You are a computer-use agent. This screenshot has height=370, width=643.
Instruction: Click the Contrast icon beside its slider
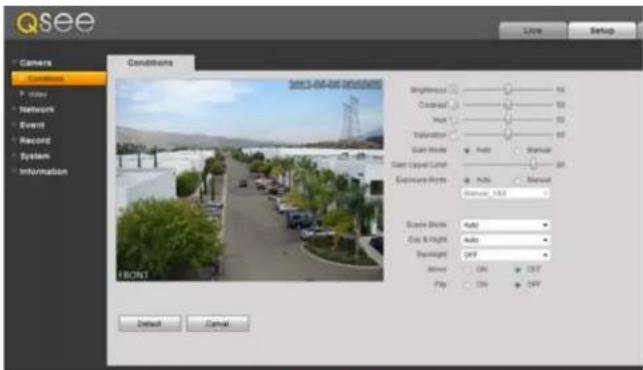tap(454, 105)
